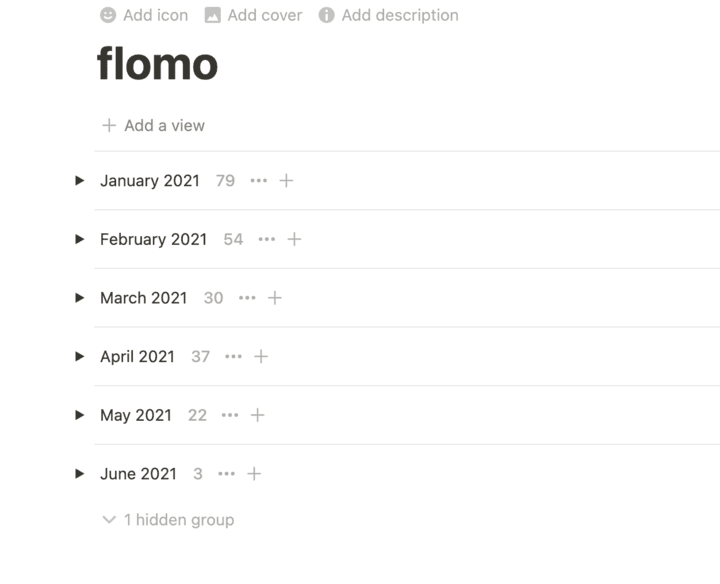
Task: Open the March 2021 three-dot menu
Action: coord(247,298)
